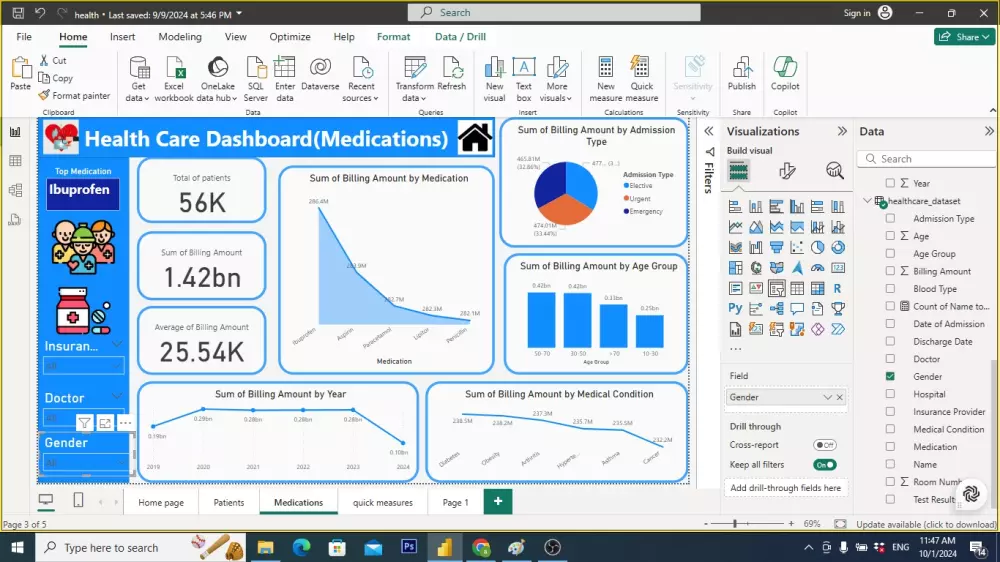Switch to the Modeling ribbon tab
This screenshot has width=1000, height=562.
180,36
